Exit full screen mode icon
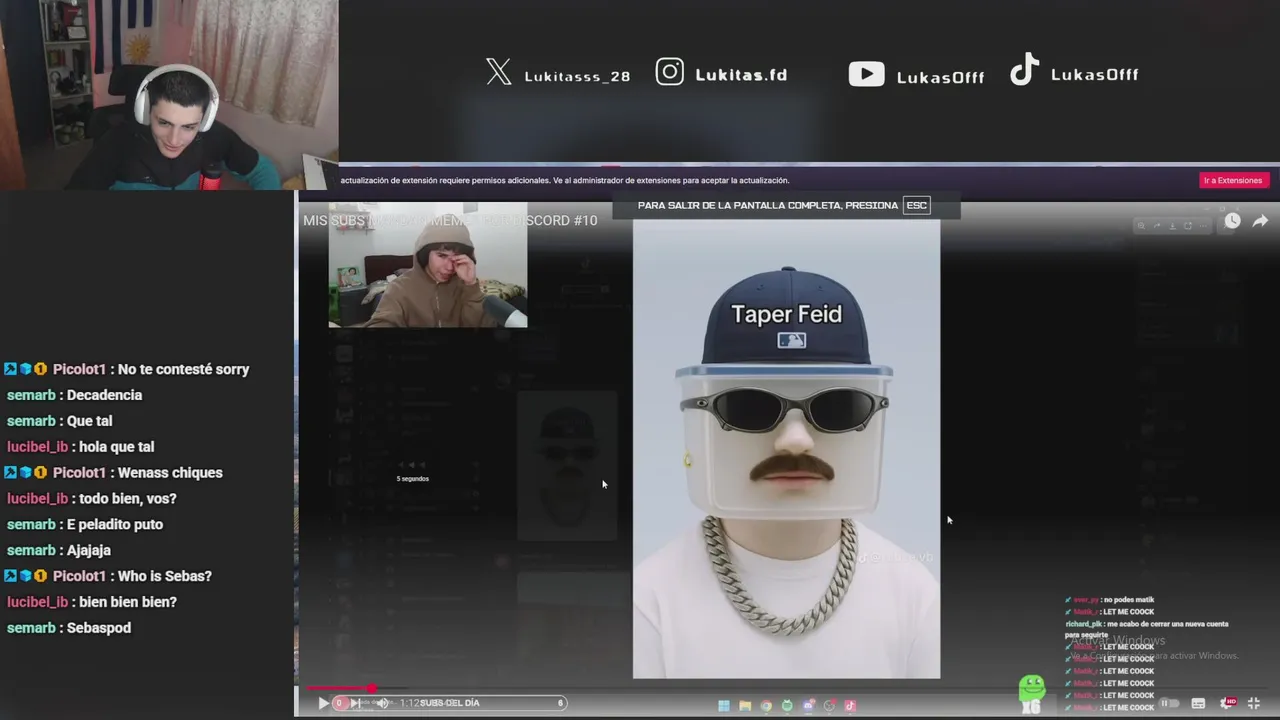Image resolution: width=1280 pixels, height=720 pixels. click(x=1253, y=703)
